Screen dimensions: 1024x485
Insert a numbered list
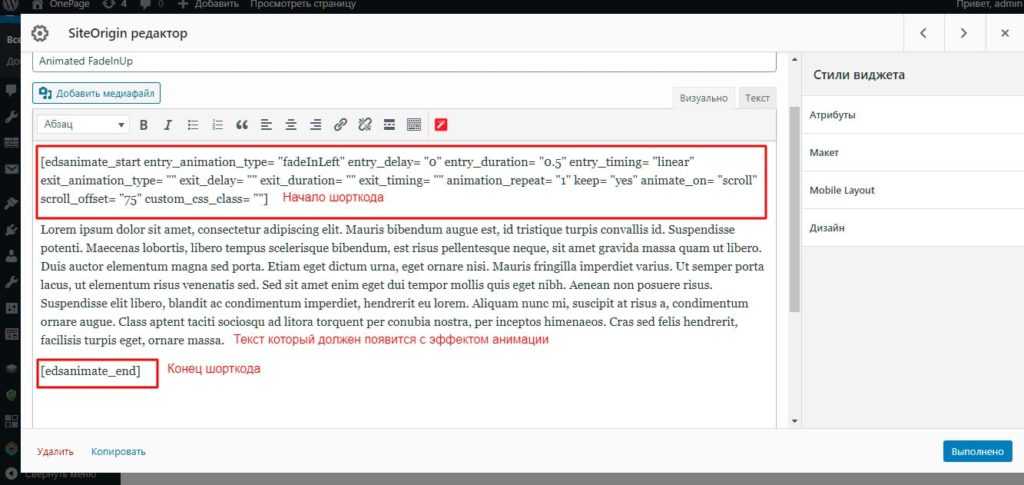[x=217, y=125]
